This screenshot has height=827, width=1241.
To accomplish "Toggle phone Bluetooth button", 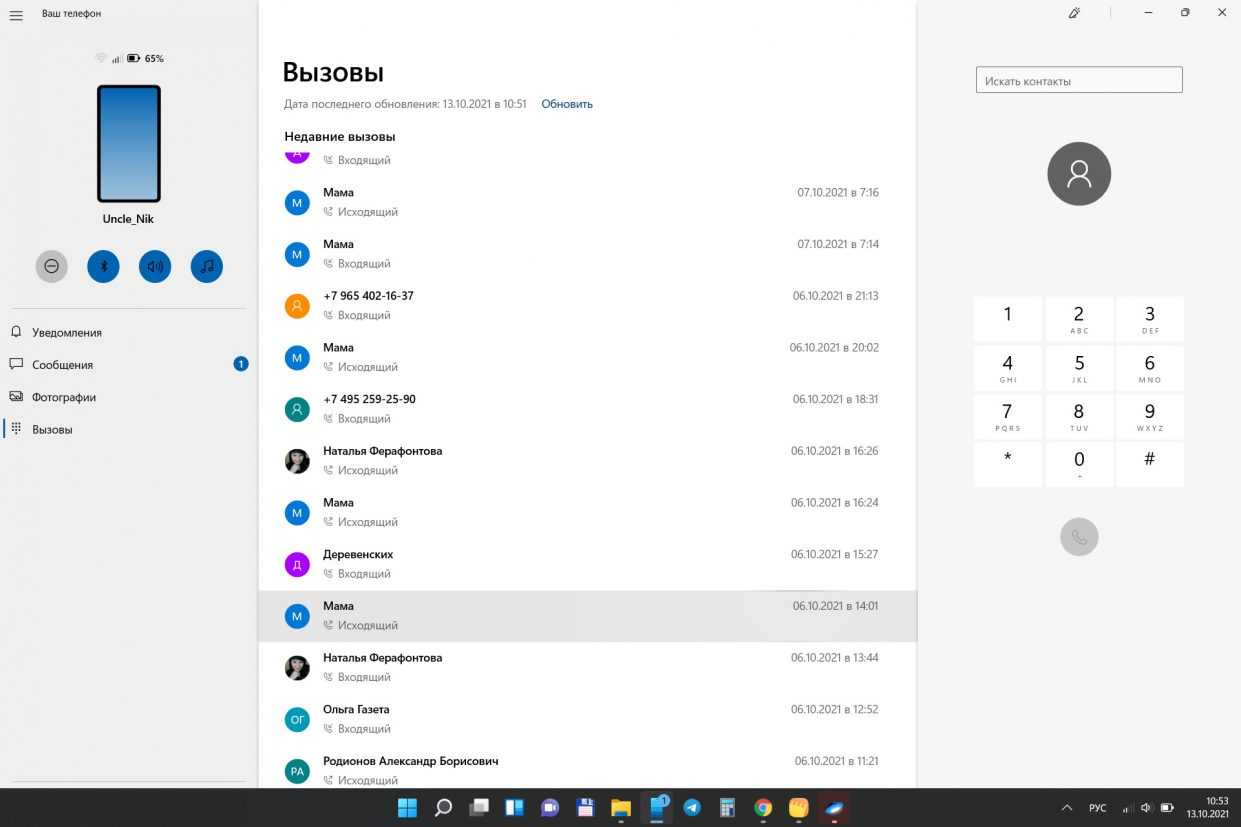I will pyautogui.click(x=103, y=266).
